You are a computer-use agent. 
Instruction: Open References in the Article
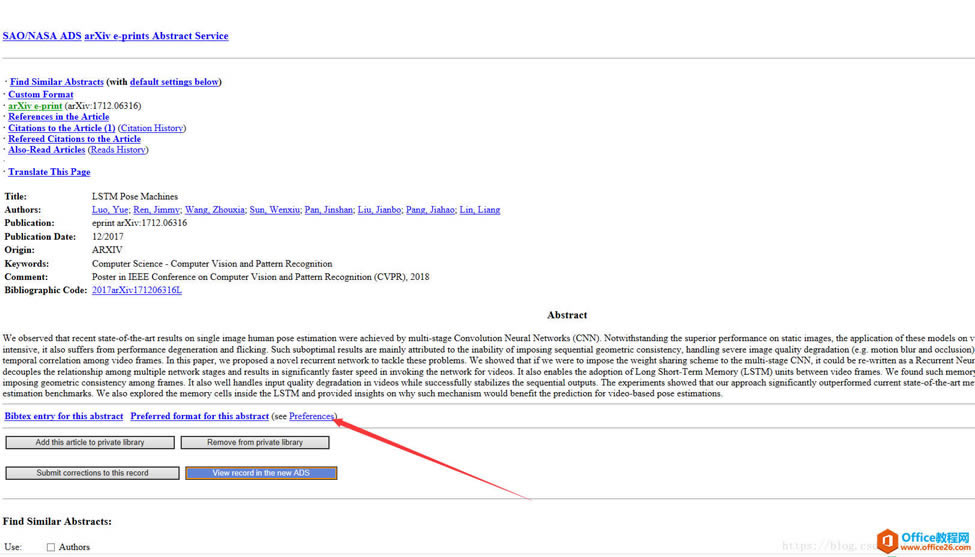click(x=58, y=117)
